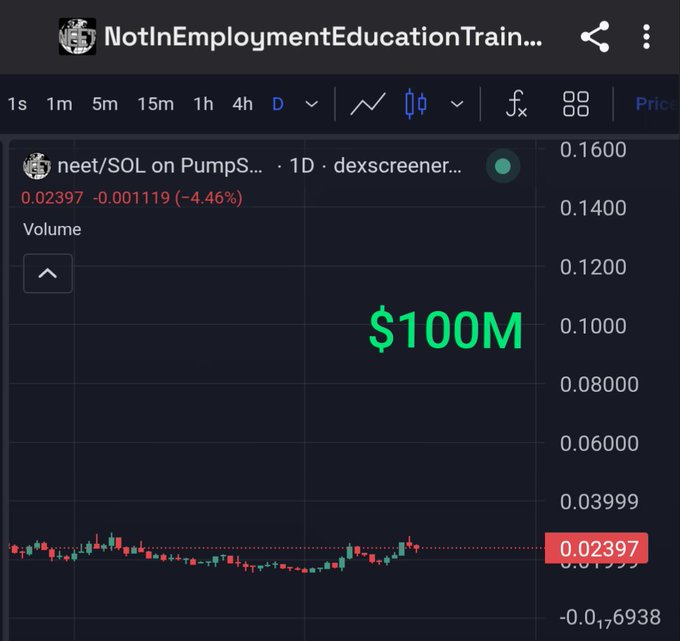Screen dimensions: 680x641
Task: Click the 0.08000 price axis label
Action: (x=599, y=385)
